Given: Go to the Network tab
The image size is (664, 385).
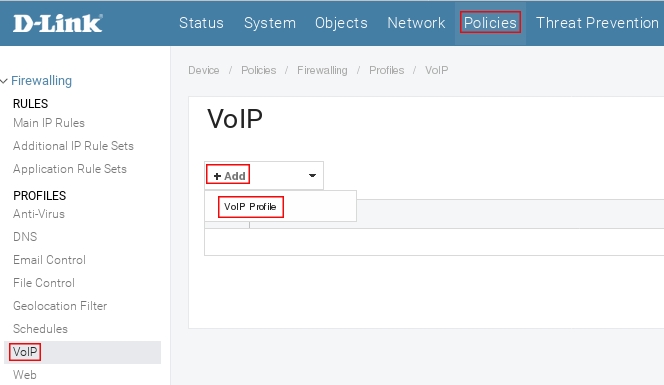Looking at the screenshot, I should tap(416, 23).
